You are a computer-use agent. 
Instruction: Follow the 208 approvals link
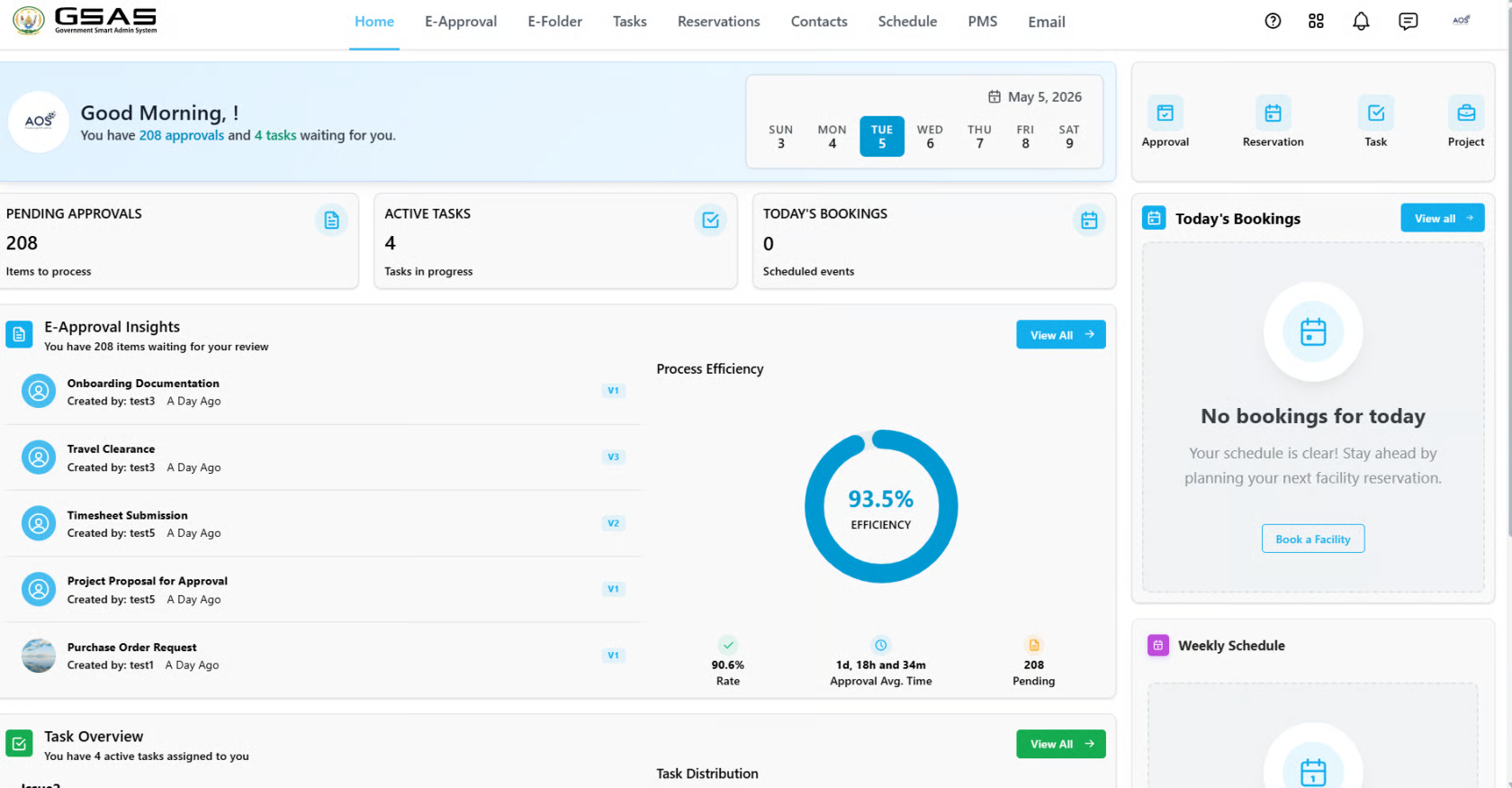tap(182, 135)
